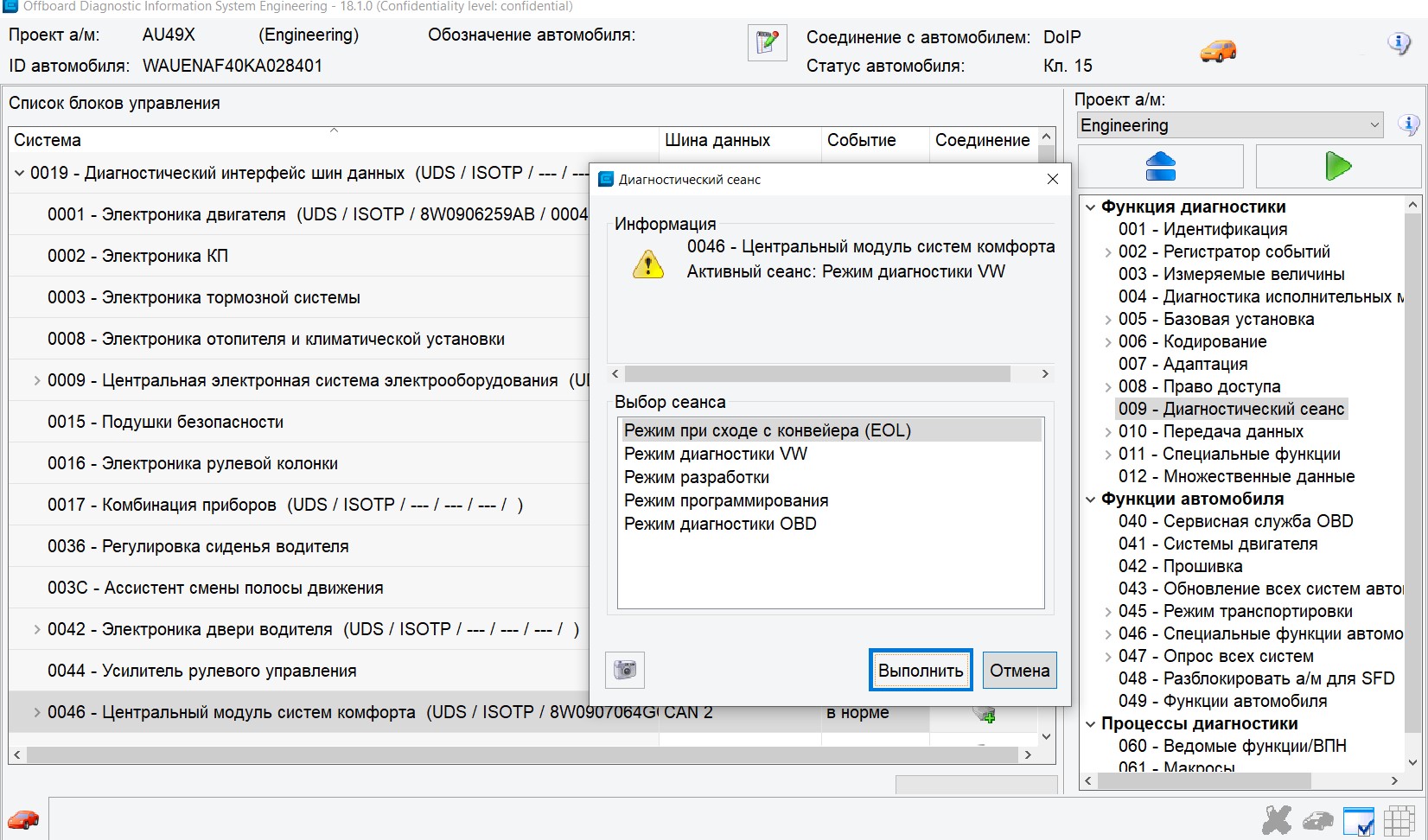The width and height of the screenshot is (1428, 840).
Task: Take a screenshot with the camera icon
Action: (624, 670)
